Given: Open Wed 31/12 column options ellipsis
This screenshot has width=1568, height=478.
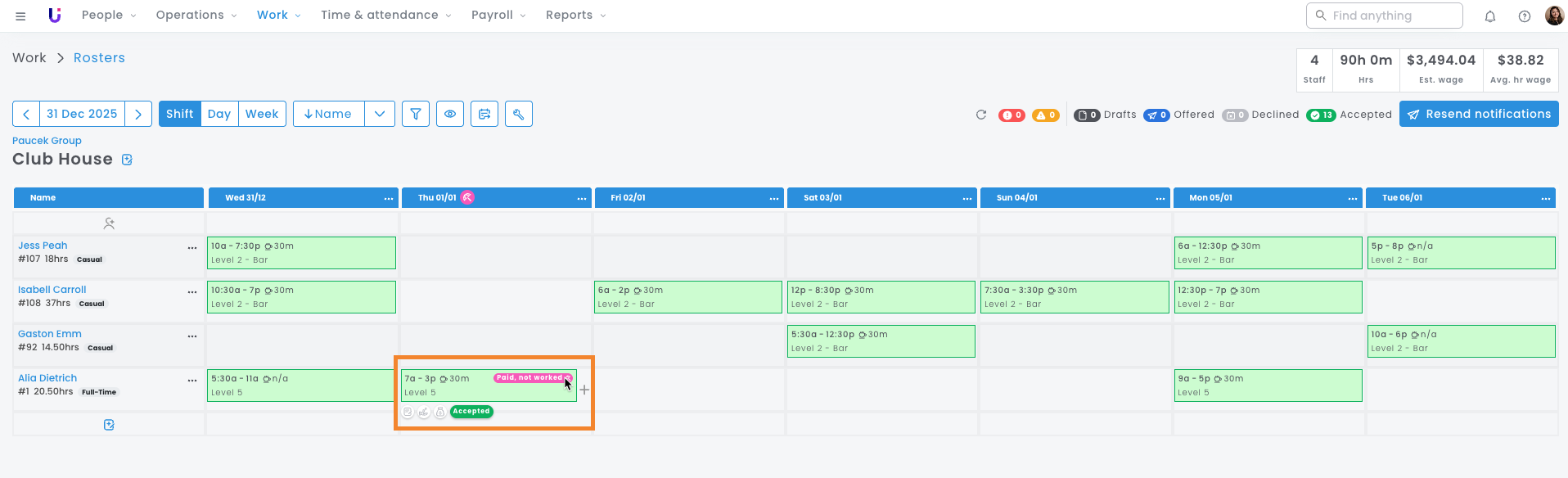Looking at the screenshot, I should point(389,198).
